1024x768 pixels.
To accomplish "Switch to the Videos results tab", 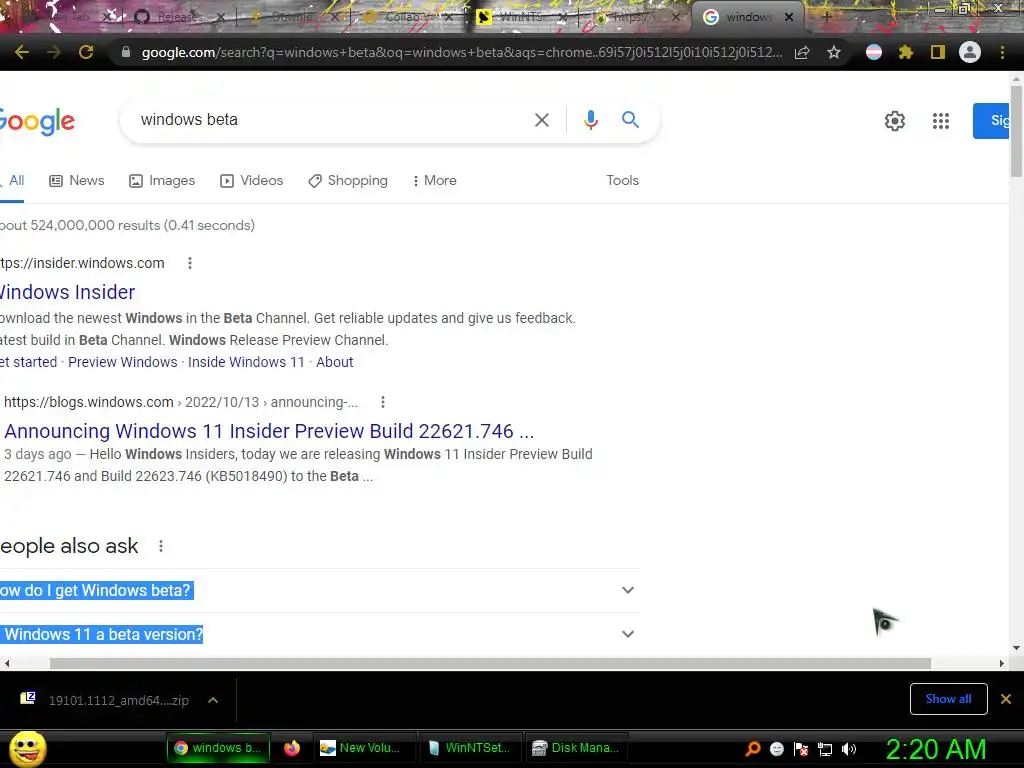I will click(x=251, y=180).
